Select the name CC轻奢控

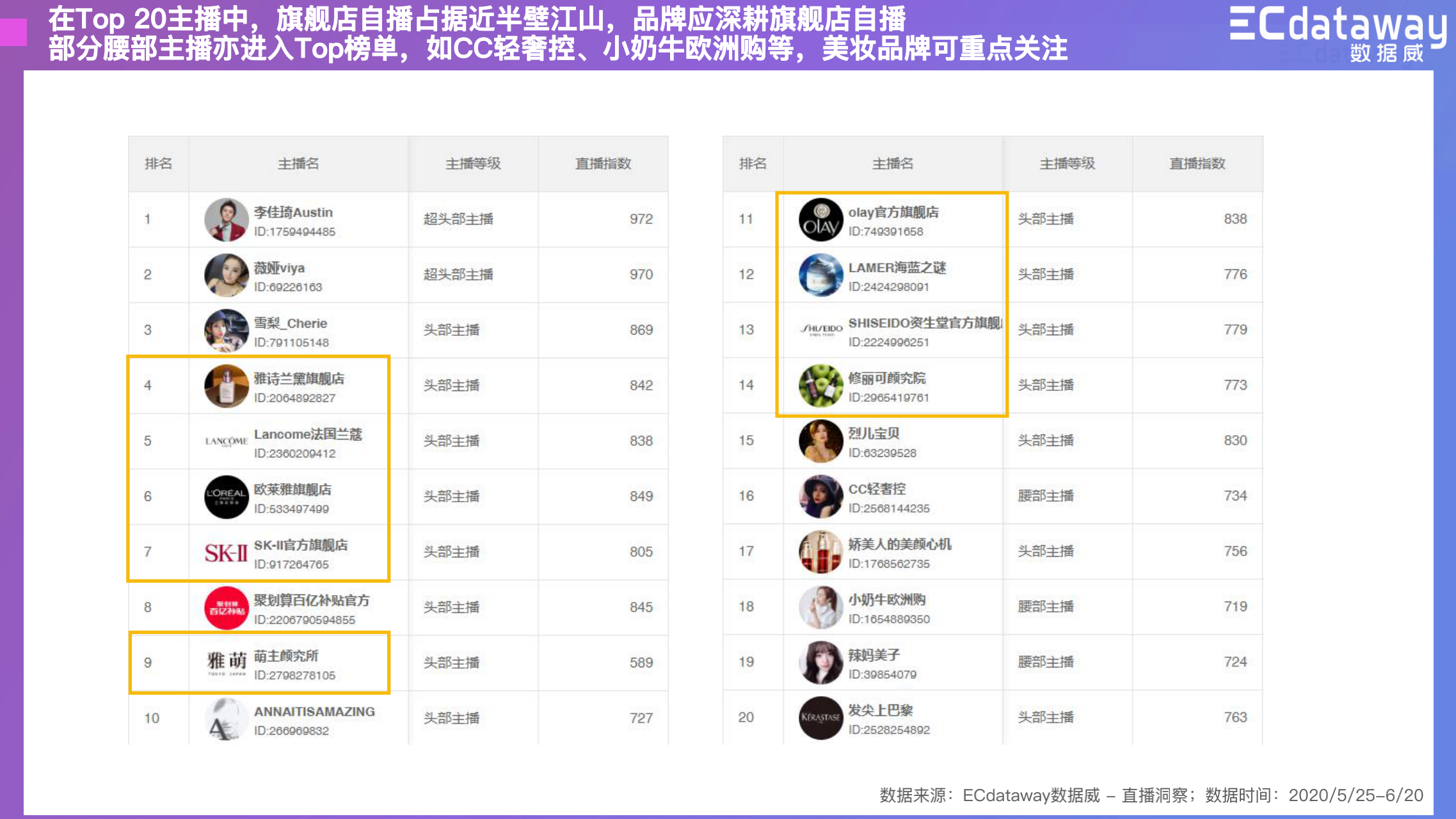tap(877, 489)
